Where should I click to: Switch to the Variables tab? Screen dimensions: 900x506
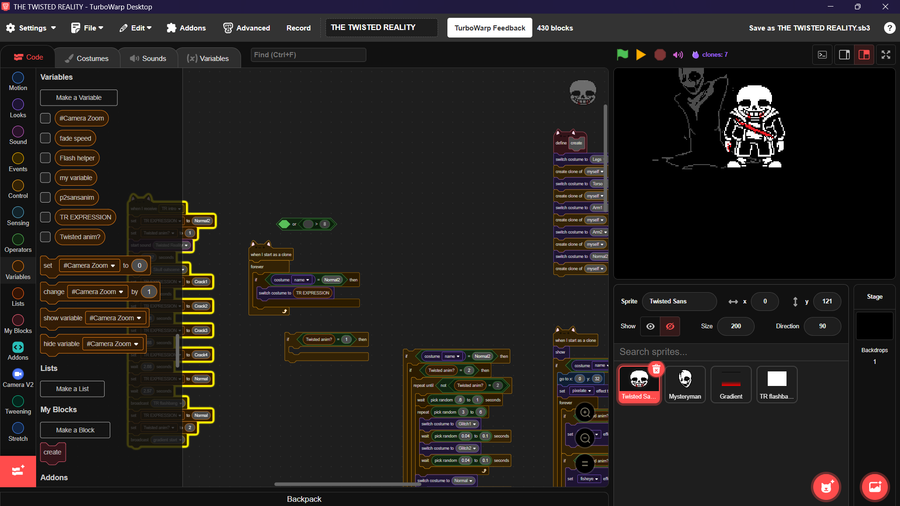coord(208,58)
